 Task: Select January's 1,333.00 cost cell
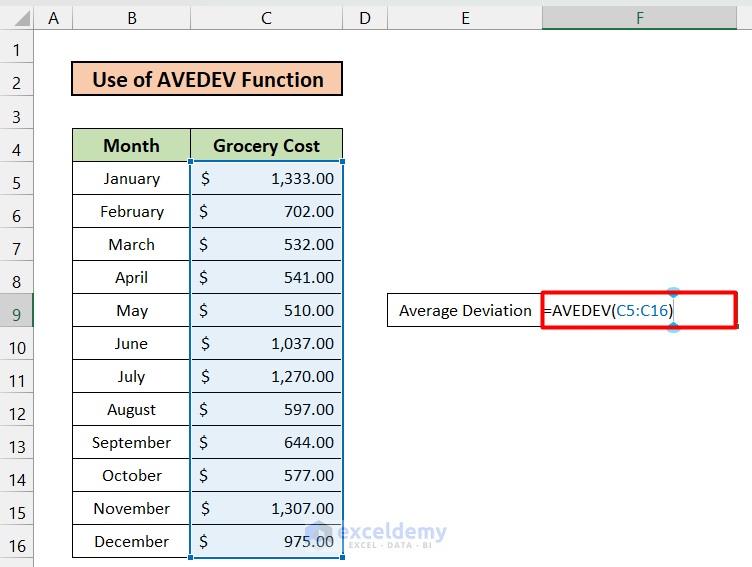coord(266,179)
